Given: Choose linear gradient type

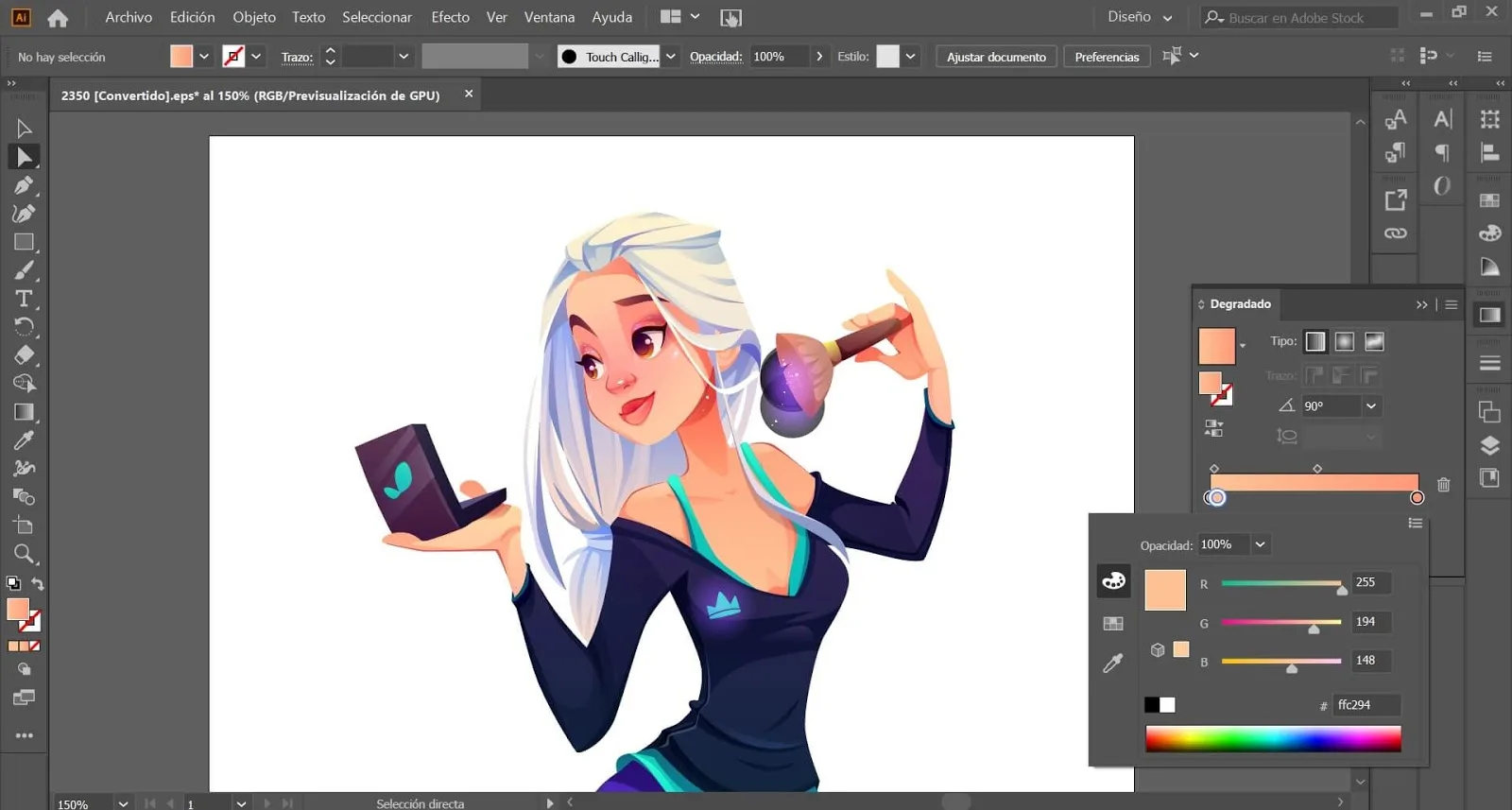Looking at the screenshot, I should pos(1314,341).
